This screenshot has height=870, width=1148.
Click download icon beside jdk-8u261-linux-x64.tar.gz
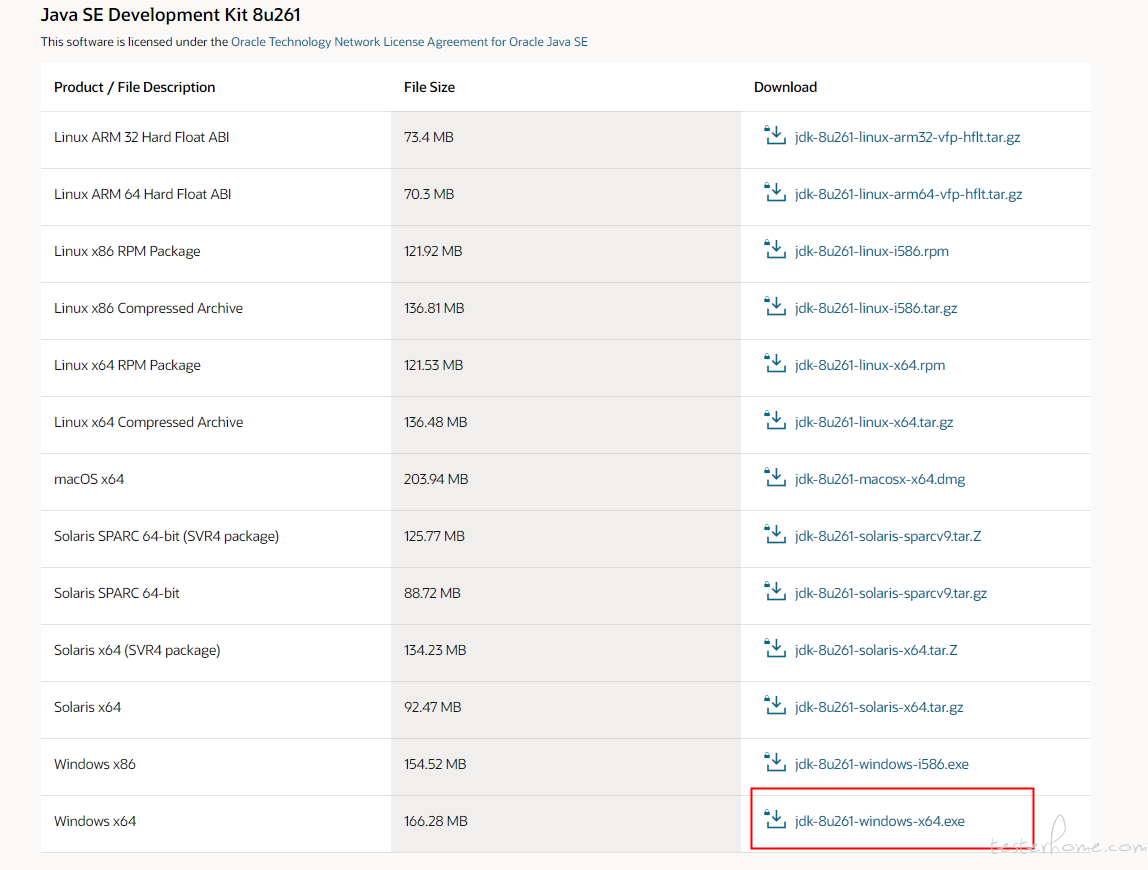coord(775,421)
